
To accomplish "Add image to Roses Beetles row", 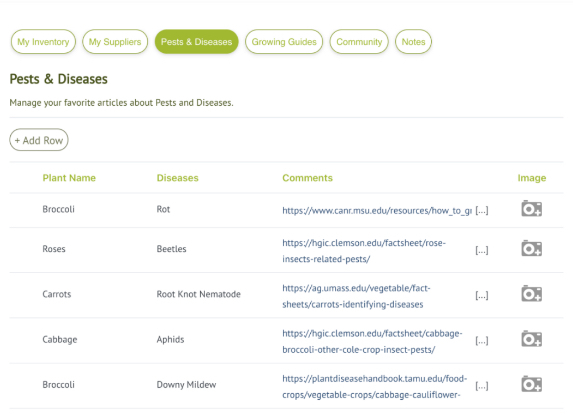I will click(531, 248).
